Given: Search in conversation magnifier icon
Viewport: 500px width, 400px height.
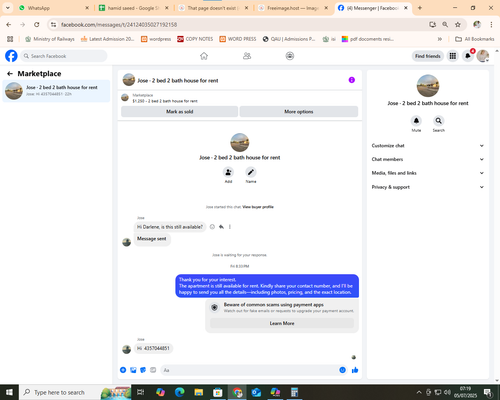Looking at the screenshot, I should tap(439, 120).
